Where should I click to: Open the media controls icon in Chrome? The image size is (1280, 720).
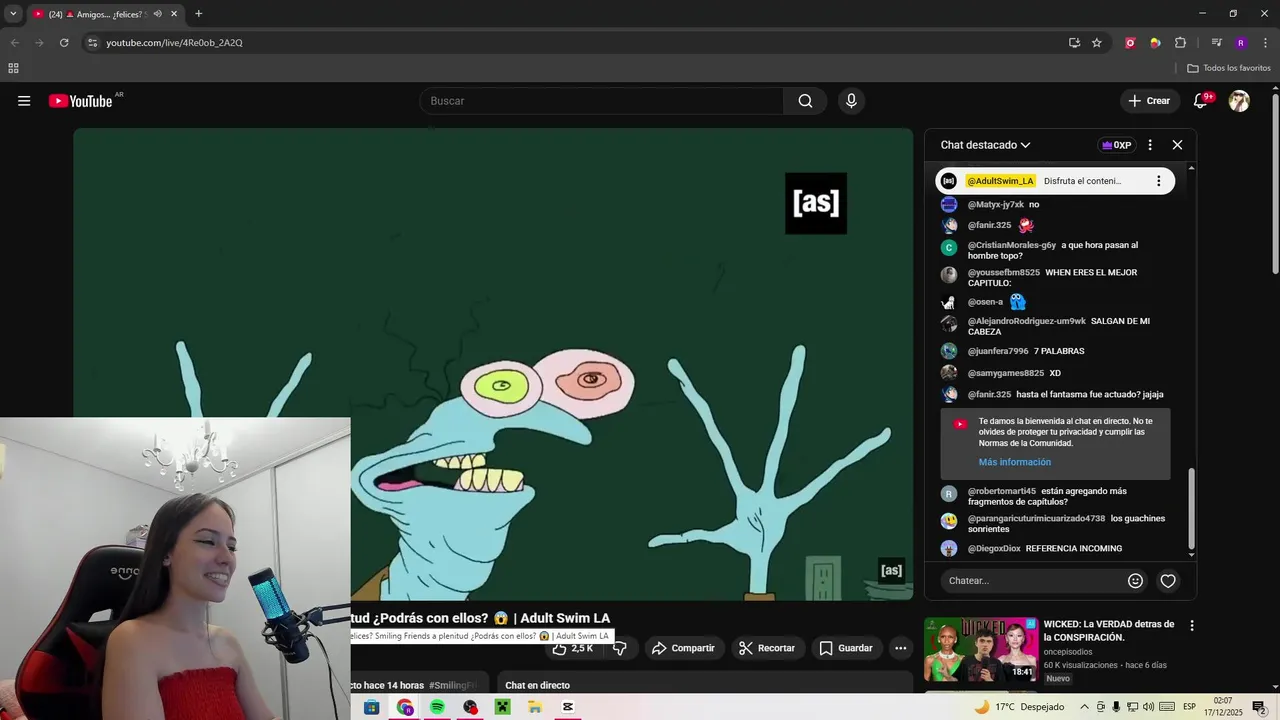[1216, 43]
